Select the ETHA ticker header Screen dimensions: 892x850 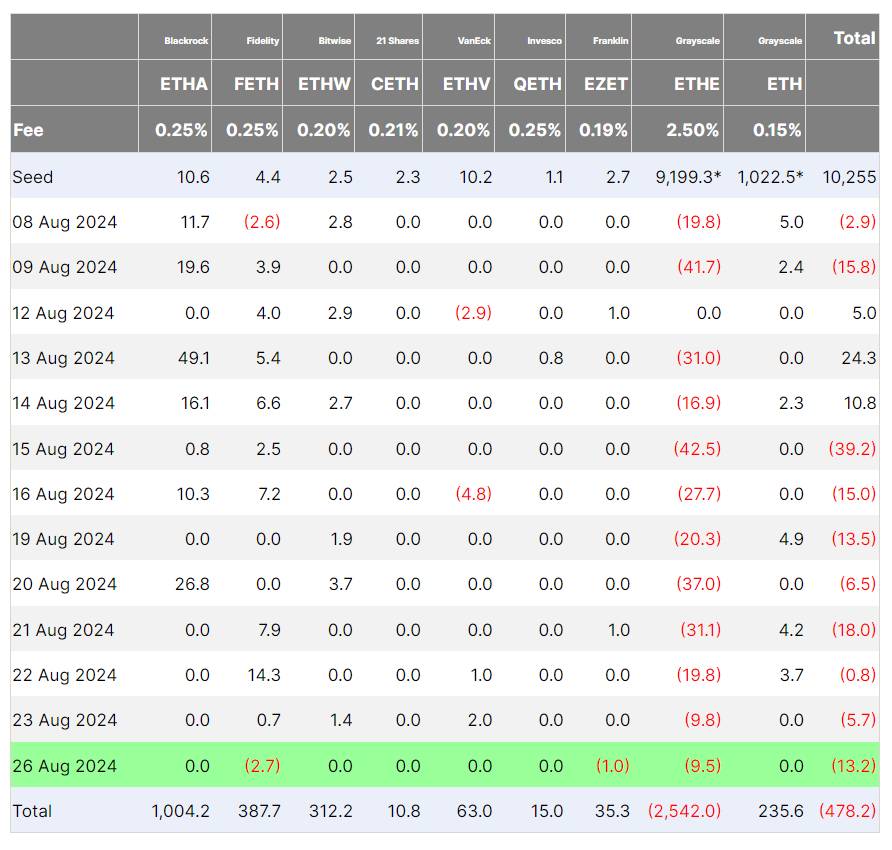[x=184, y=84]
